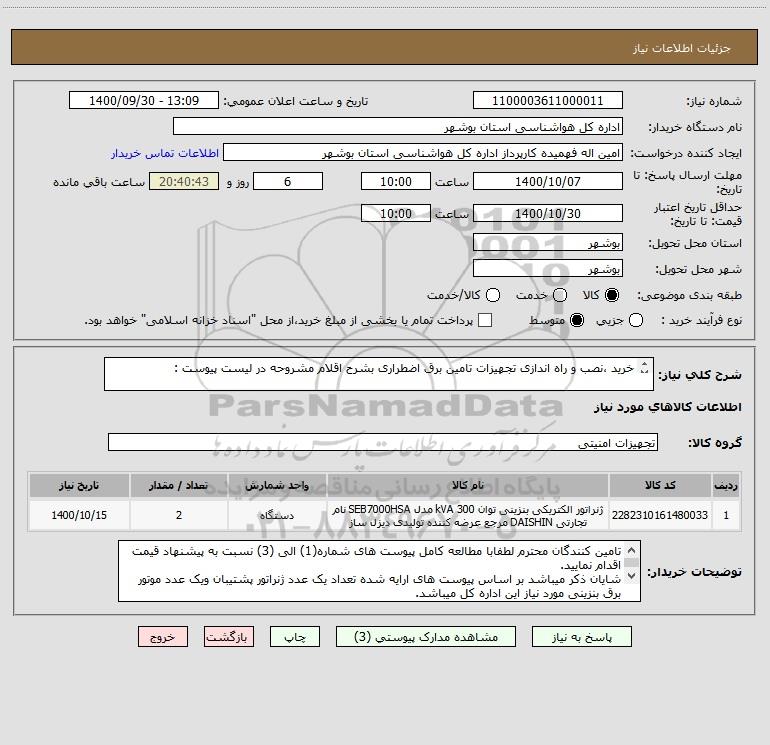
Task: Click the delivery city field بوشهر
Action: pos(548,269)
